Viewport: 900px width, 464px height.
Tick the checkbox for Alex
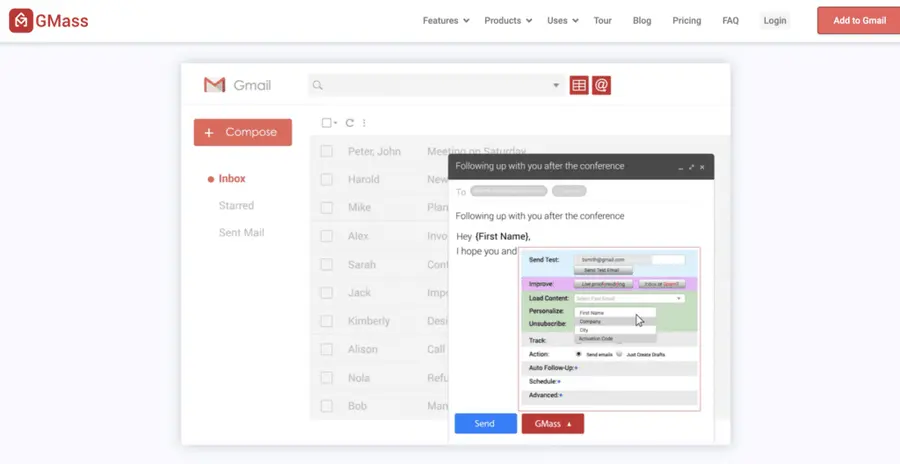click(x=327, y=236)
